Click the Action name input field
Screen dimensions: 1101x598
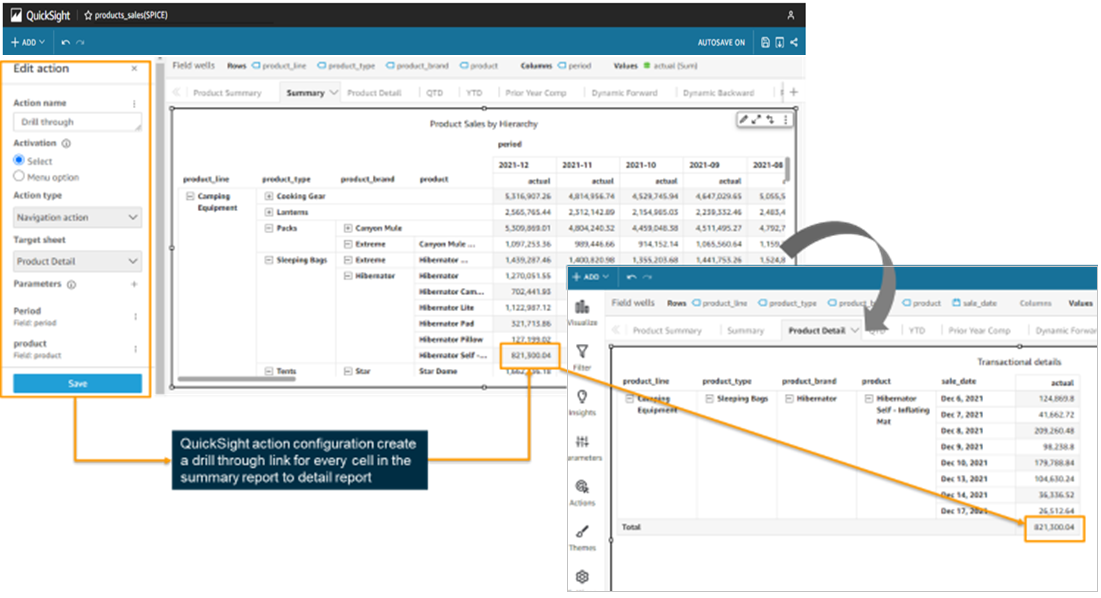pyautogui.click(x=77, y=122)
